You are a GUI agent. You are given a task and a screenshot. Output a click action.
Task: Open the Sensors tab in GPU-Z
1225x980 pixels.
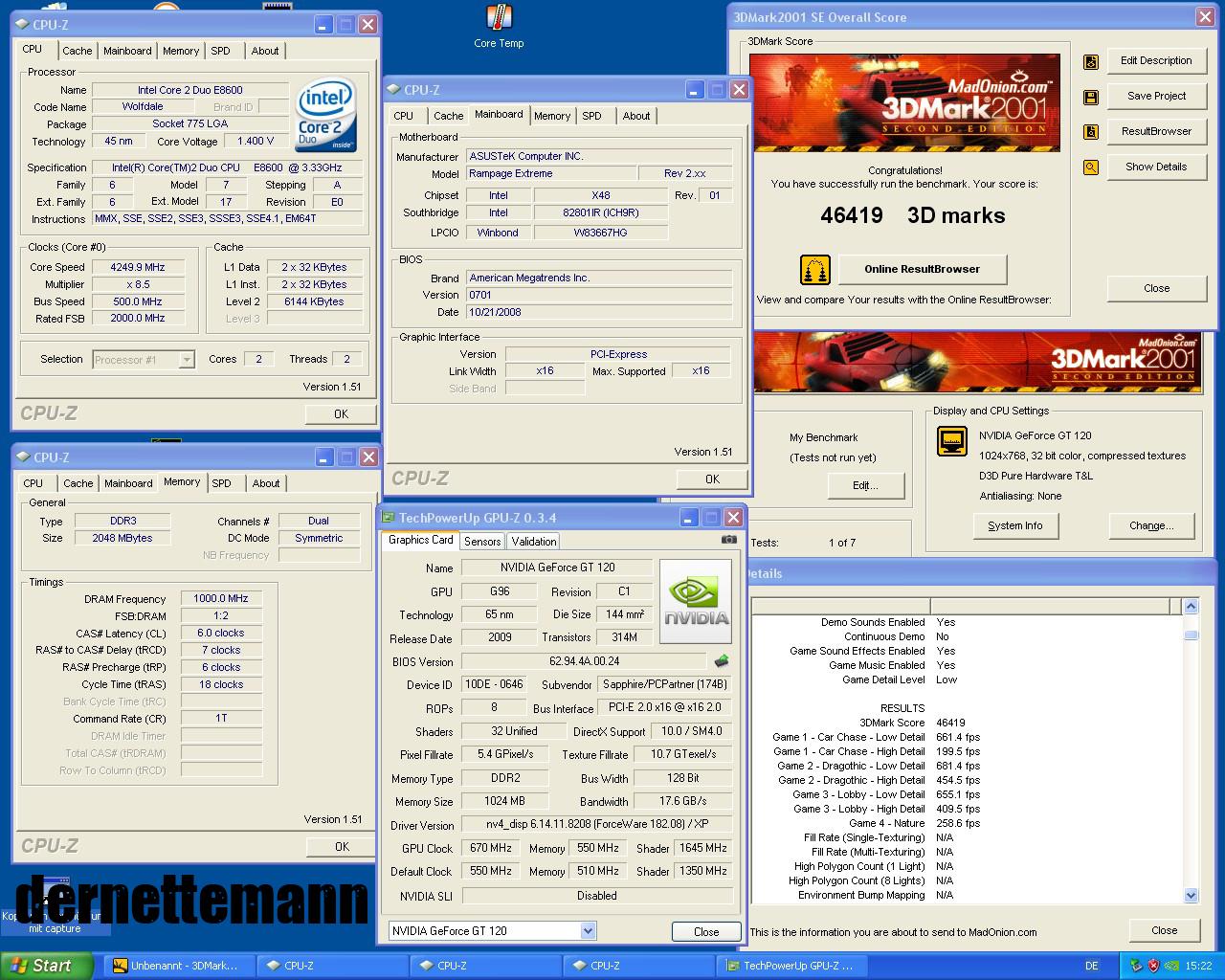pos(482,542)
